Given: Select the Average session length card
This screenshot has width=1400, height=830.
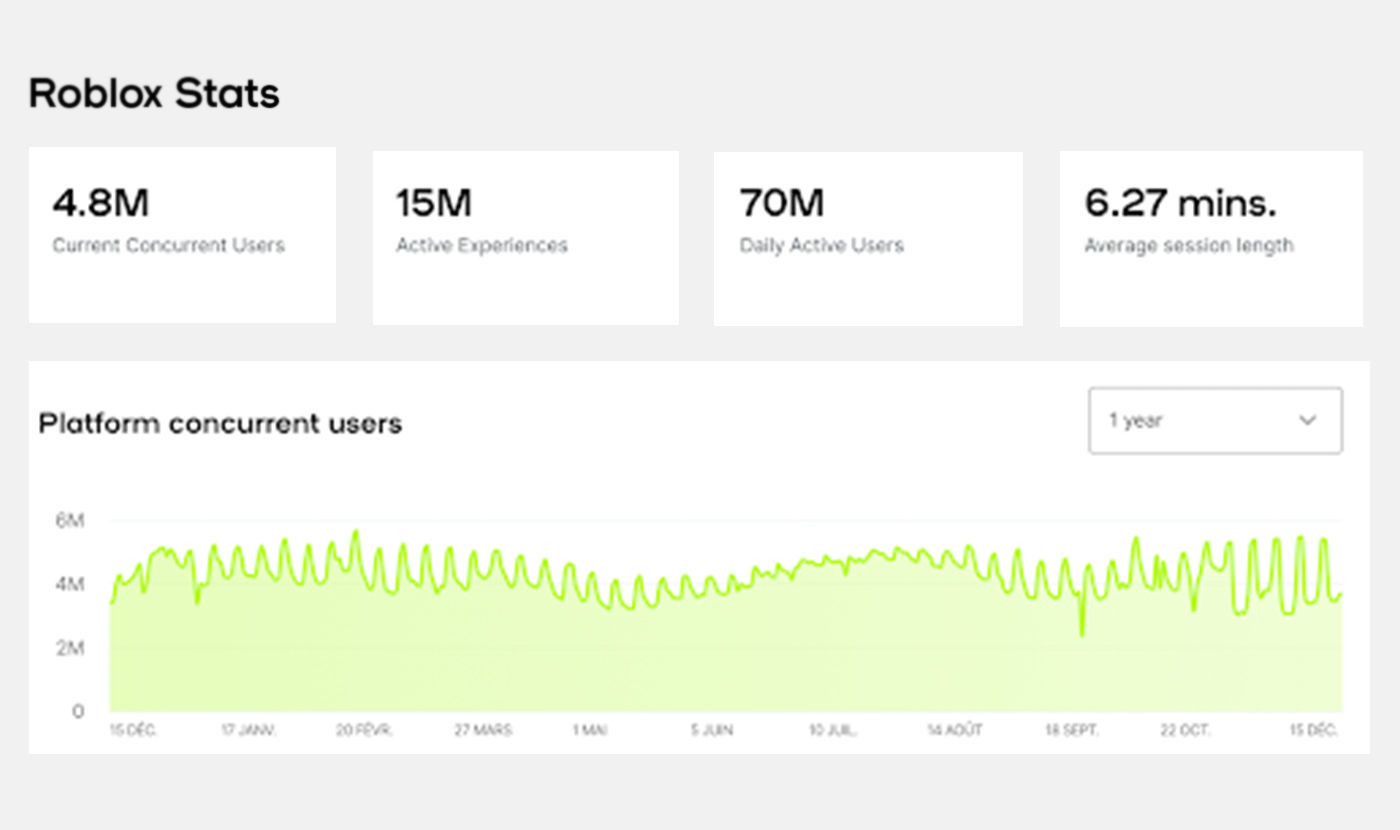Looking at the screenshot, I should [1211, 239].
